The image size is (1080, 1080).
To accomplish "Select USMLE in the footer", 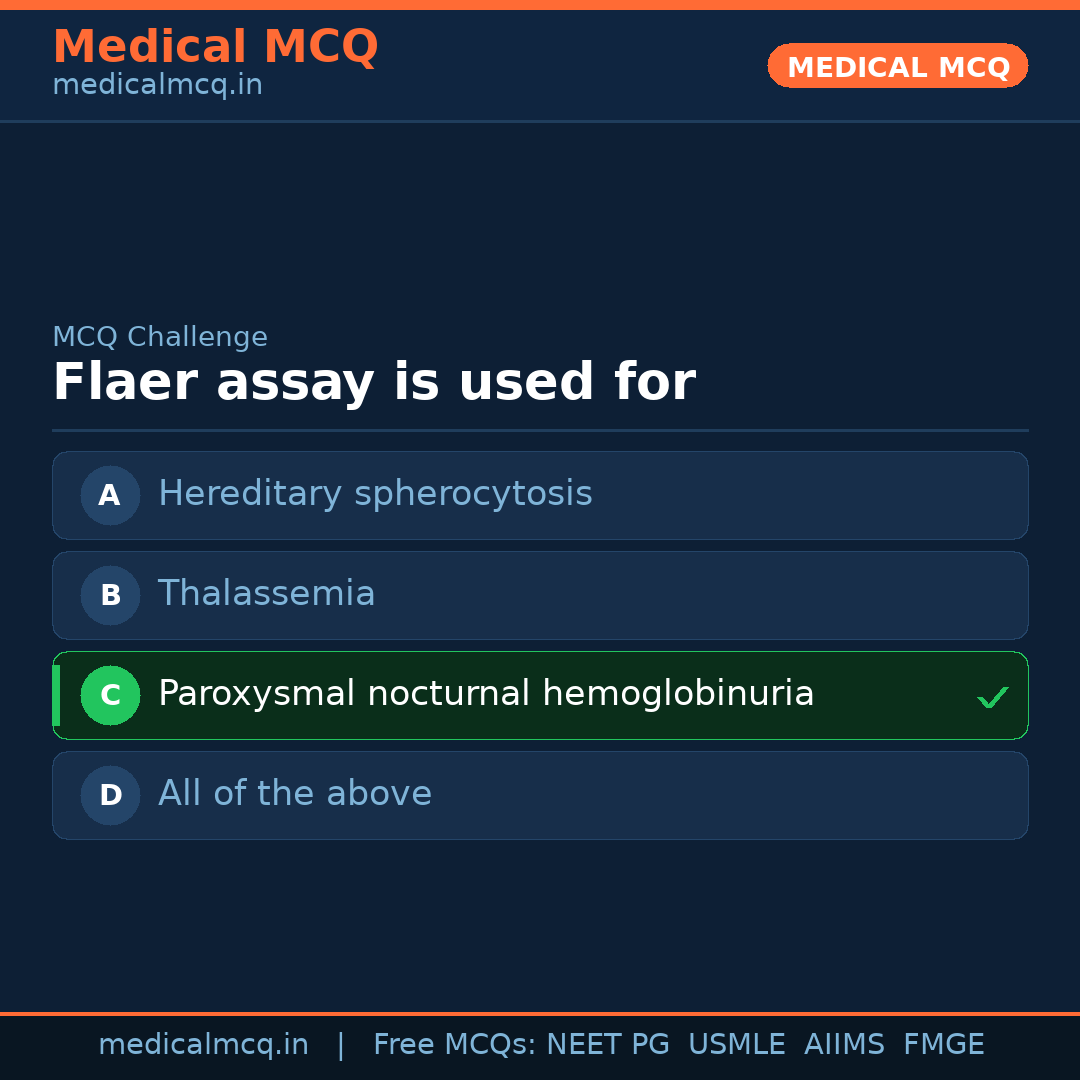I will coord(736,1045).
